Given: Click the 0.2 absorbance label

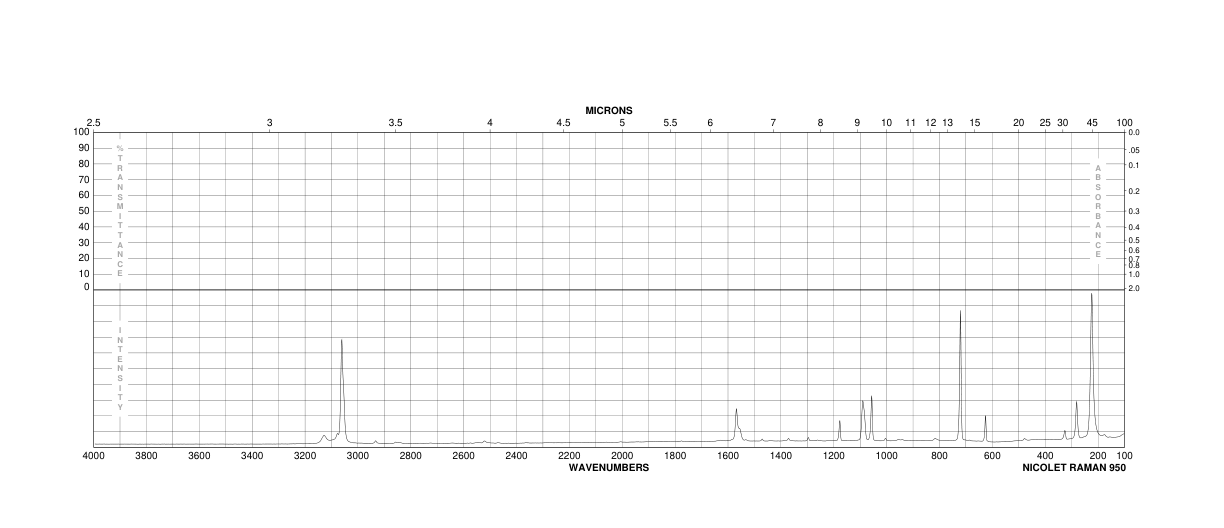Looking at the screenshot, I should 1133,191.
